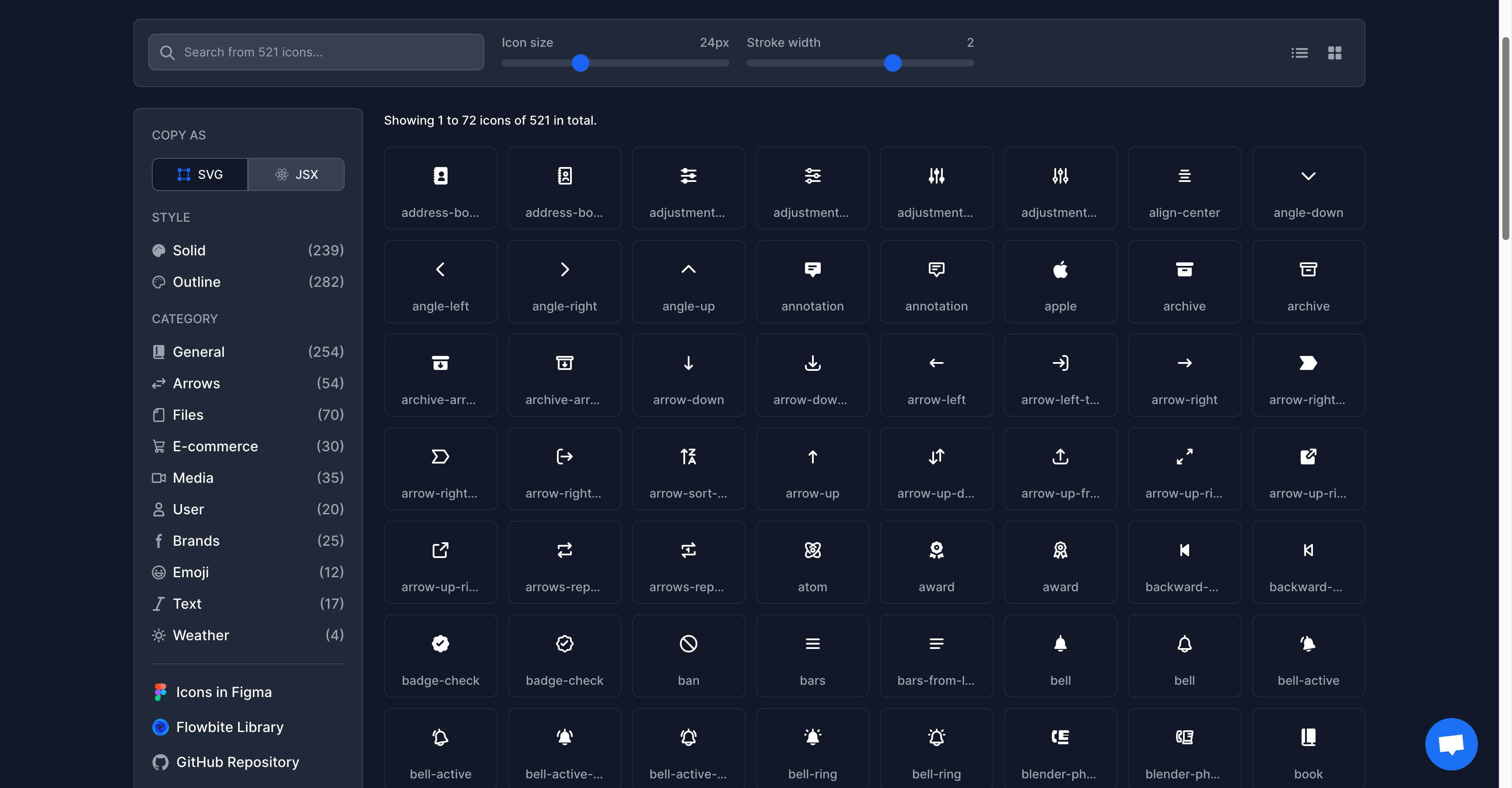Screen dimensions: 1512x788
Task: Filter icons by Solid style
Action: (x=248, y=251)
